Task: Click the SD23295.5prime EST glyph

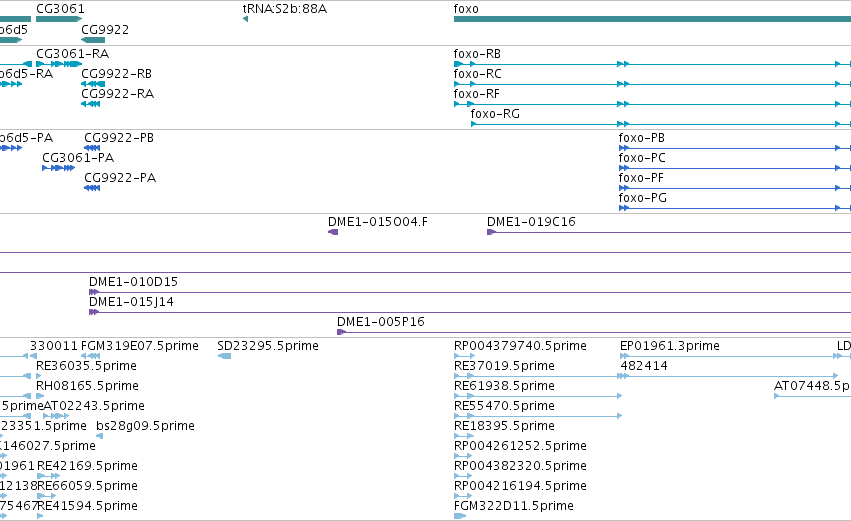Action: pos(224,356)
